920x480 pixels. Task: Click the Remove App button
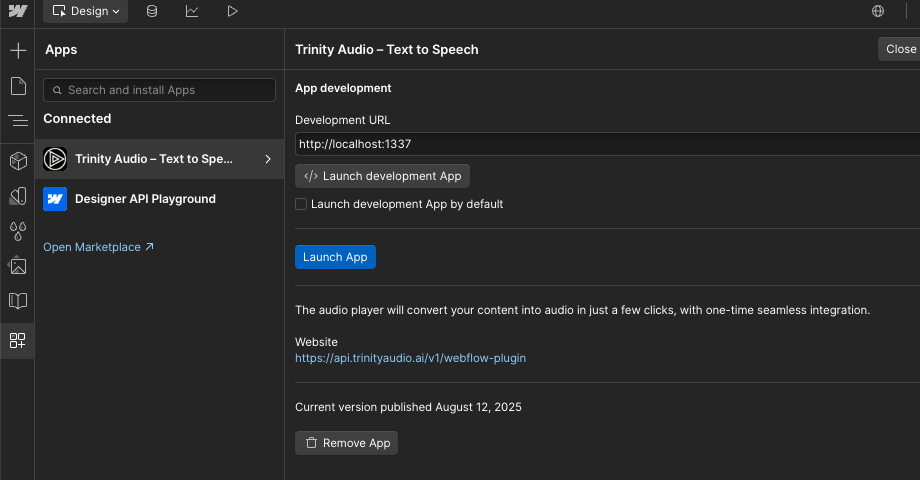346,443
